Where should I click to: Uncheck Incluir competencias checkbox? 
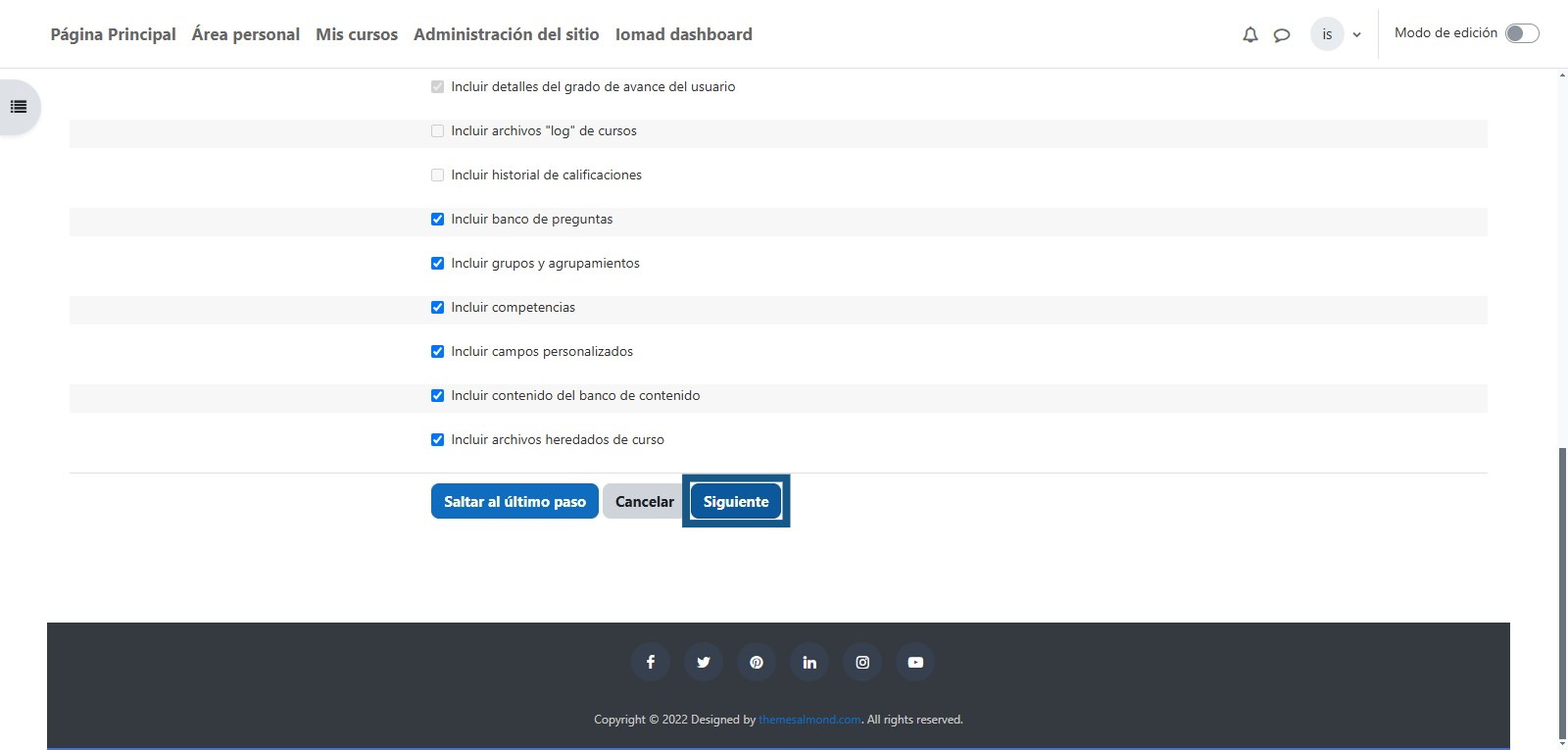tap(437, 307)
